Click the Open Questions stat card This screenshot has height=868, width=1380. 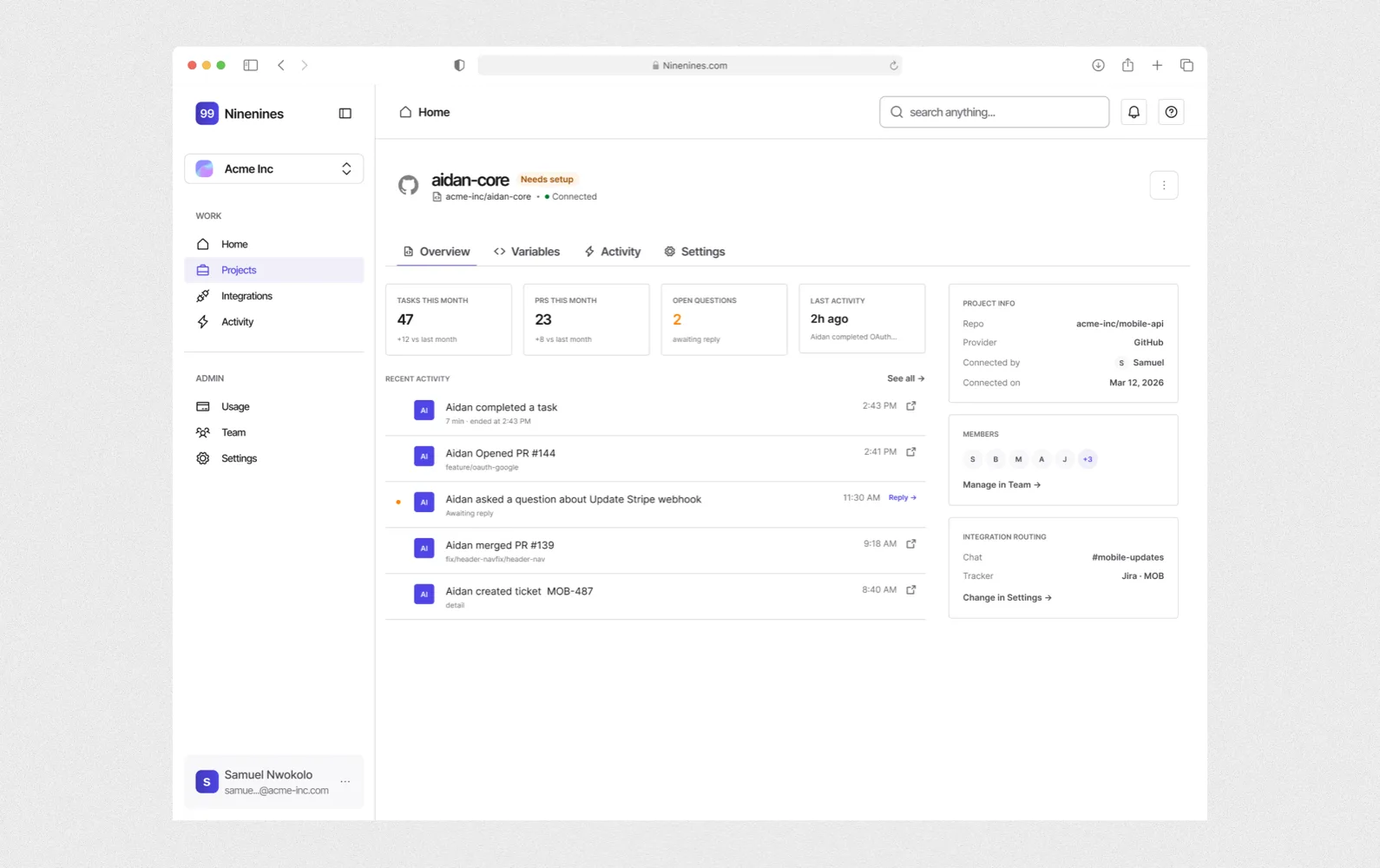coord(724,319)
